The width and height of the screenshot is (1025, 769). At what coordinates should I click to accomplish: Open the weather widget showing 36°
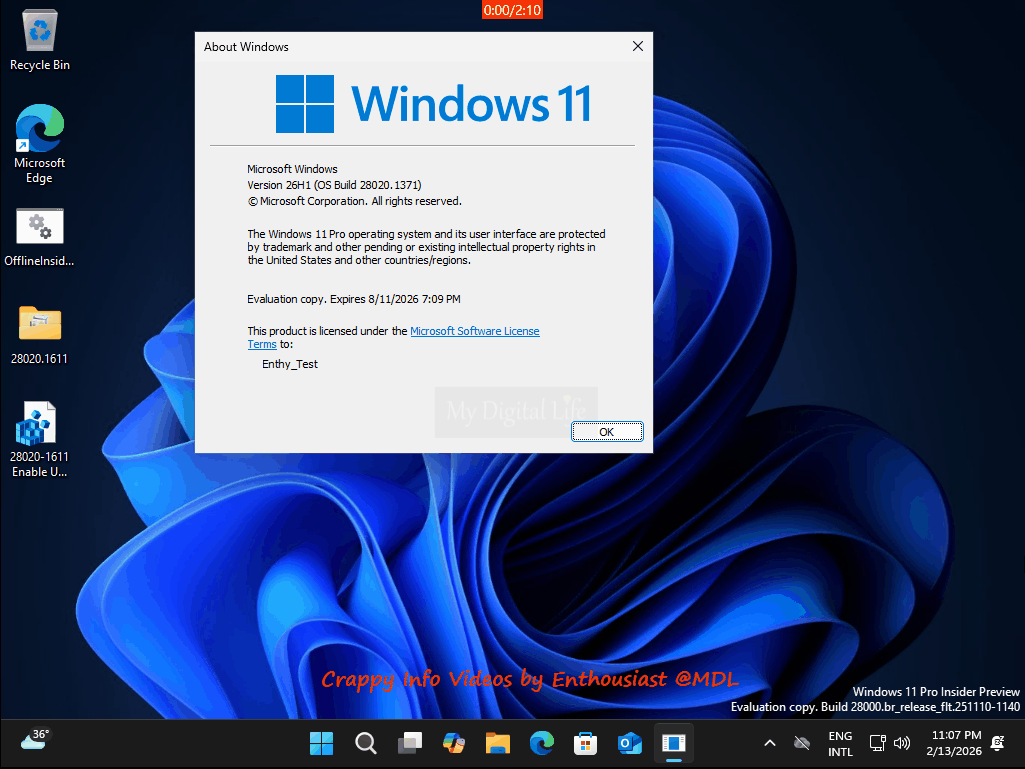click(x=34, y=740)
